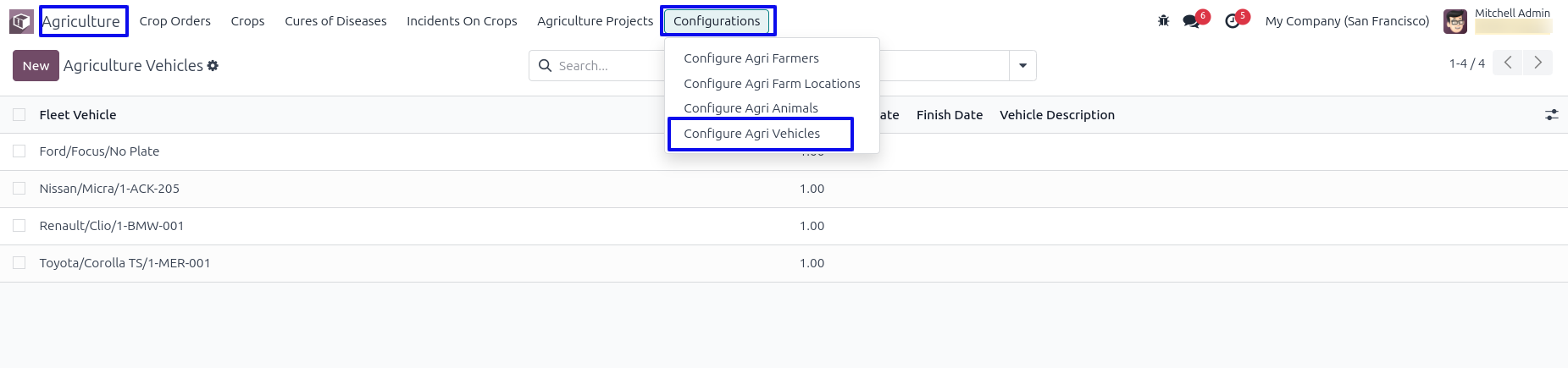Viewport: 1568px width, 368px height.
Task: Open the activities clock icon
Action: [1233, 21]
